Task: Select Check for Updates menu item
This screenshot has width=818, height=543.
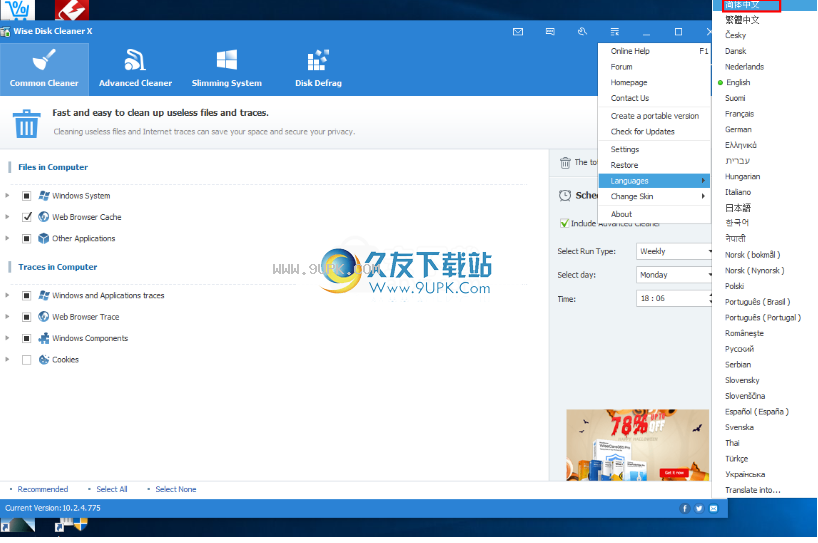Action: pyautogui.click(x=654, y=131)
